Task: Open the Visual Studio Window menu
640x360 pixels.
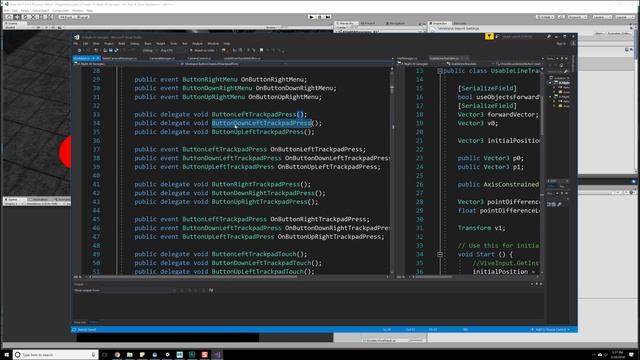Action: coord(213,44)
